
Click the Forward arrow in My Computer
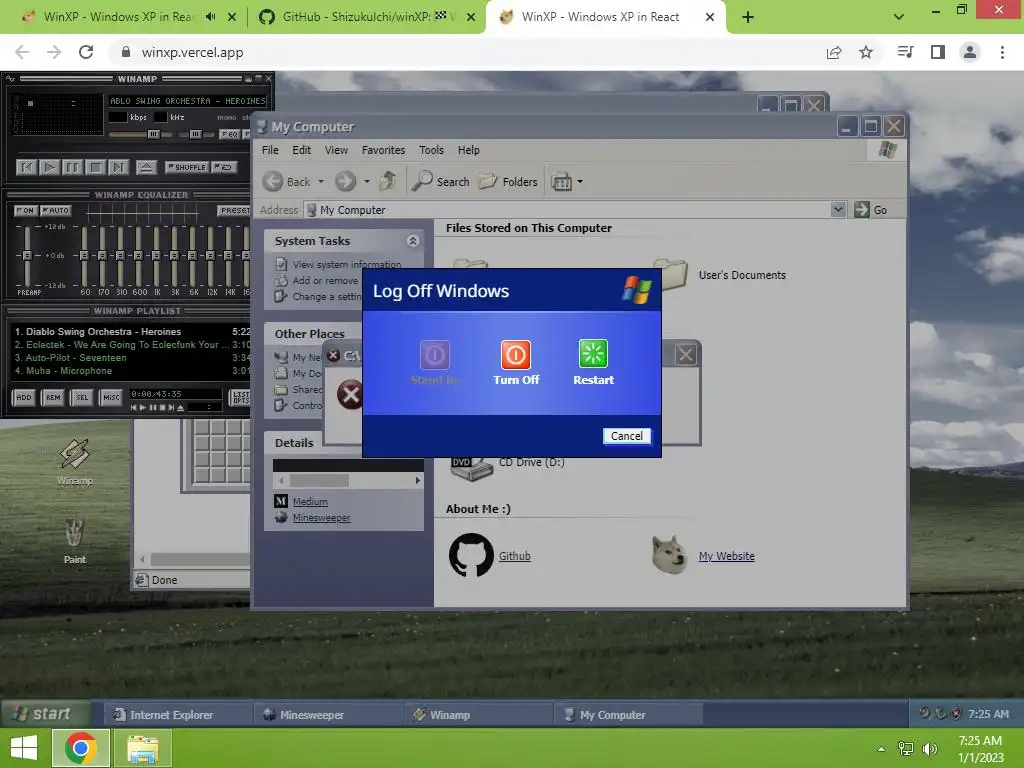[345, 182]
